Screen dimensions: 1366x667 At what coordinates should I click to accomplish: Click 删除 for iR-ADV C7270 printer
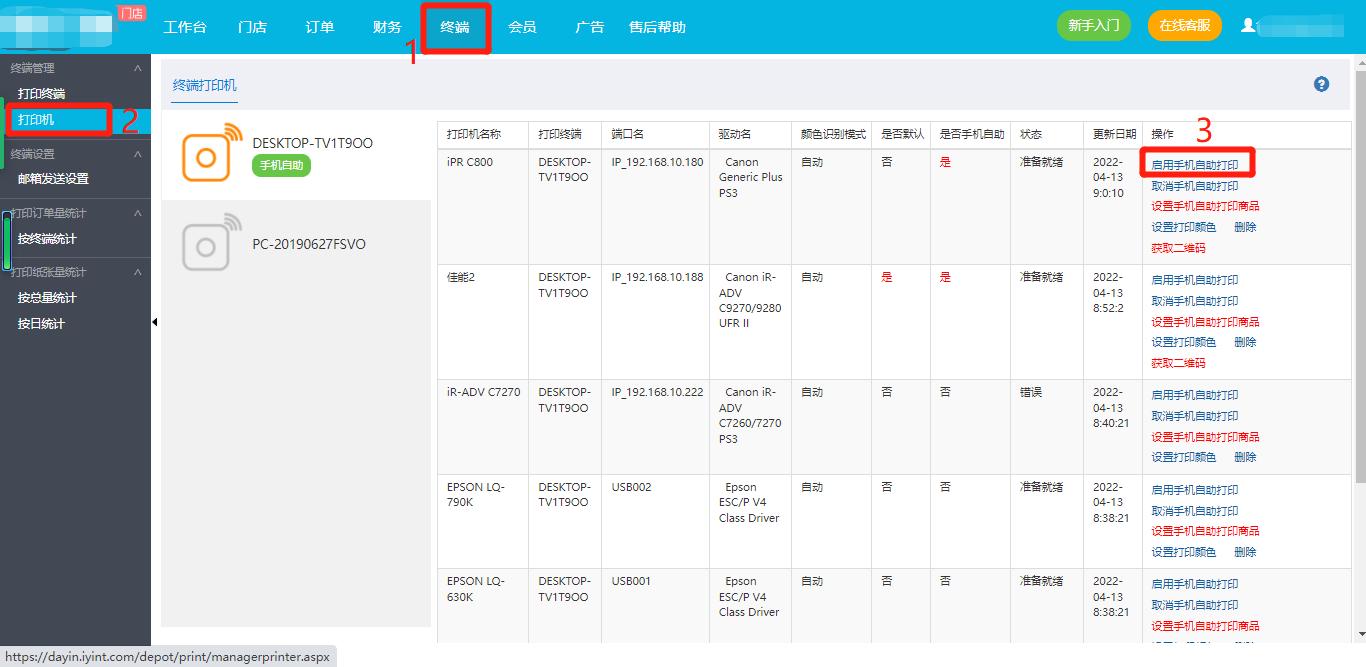point(1245,457)
